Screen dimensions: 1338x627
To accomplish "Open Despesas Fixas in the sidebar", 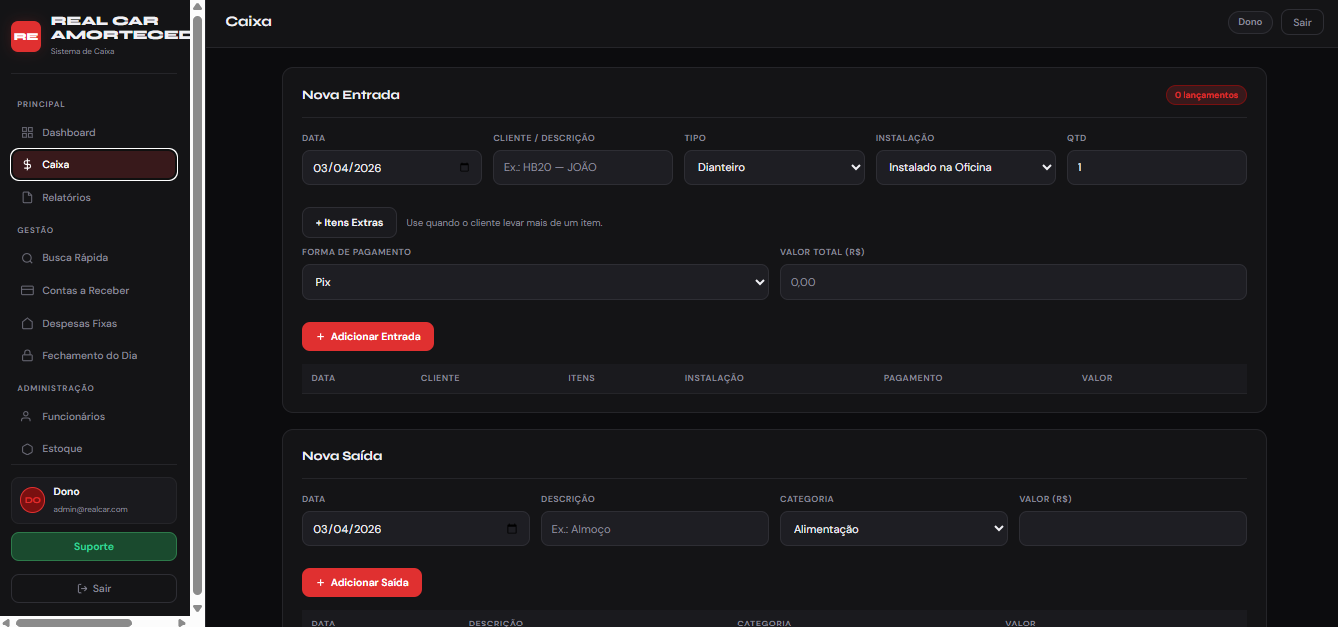I will [x=79, y=324].
